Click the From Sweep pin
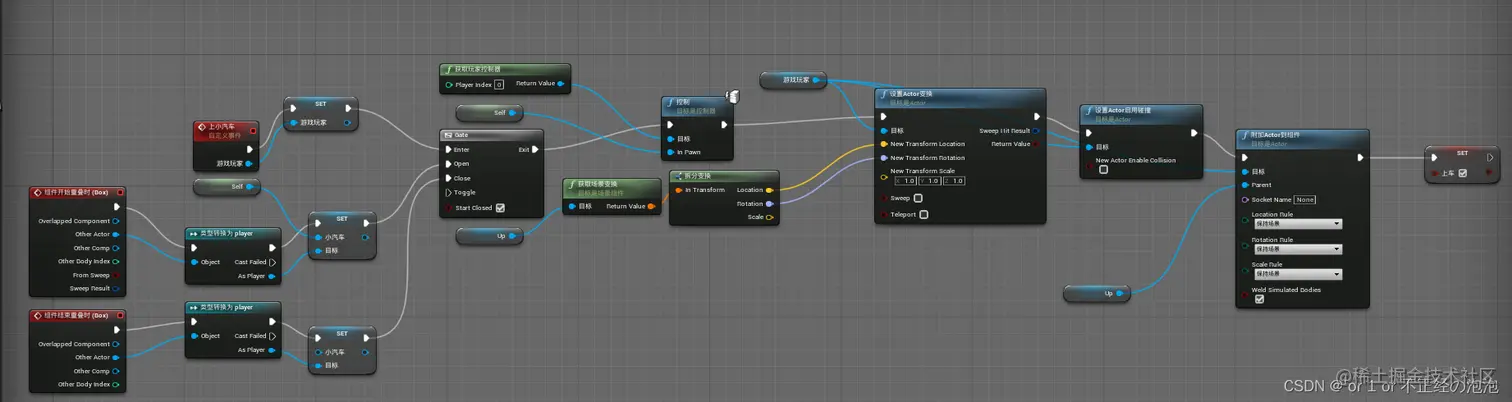Screen dimensions: 1512x402 (117, 275)
